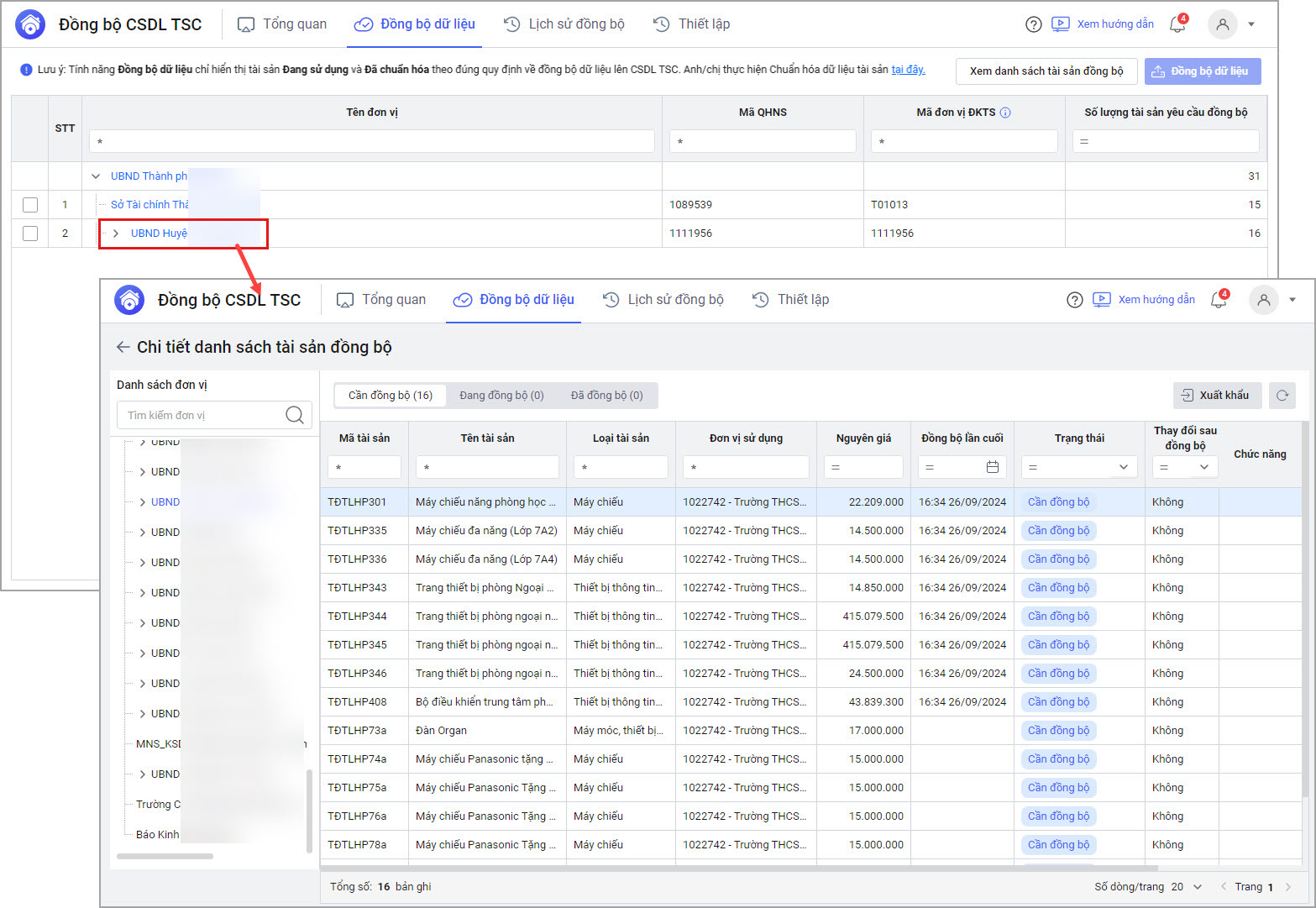Go to next page using the right arrow
1316x908 pixels.
click(1288, 887)
